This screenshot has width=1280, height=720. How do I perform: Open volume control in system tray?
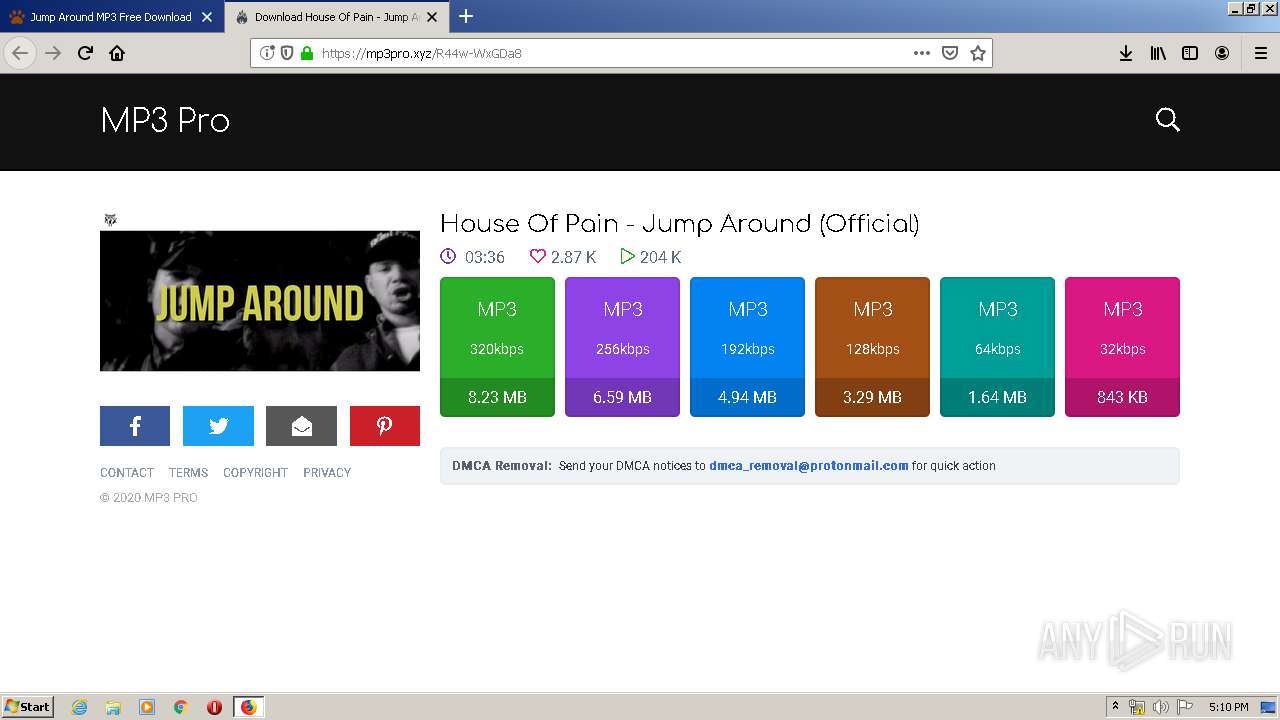1161,707
